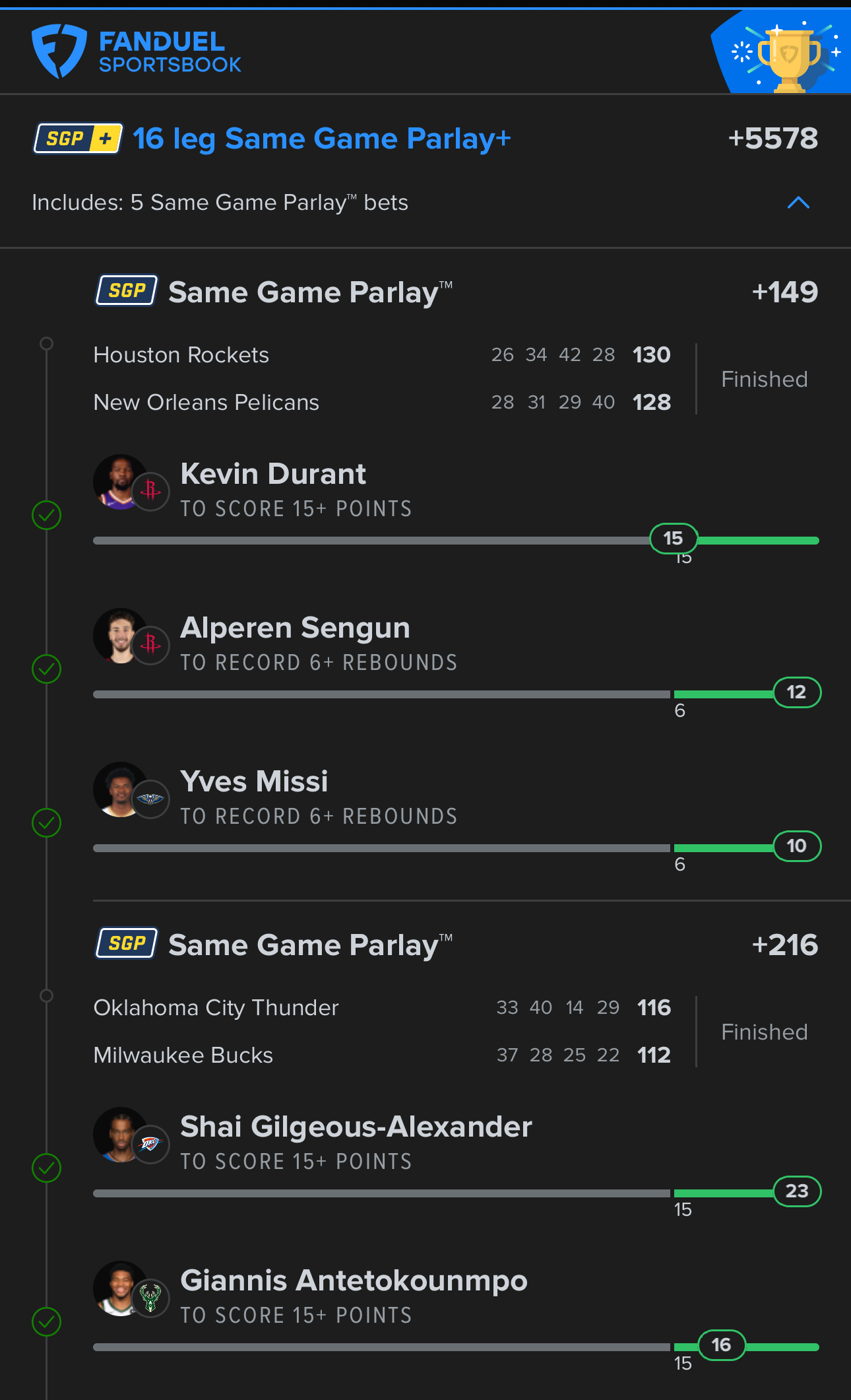Click the SGP badge for the Thunder parlay
851x1400 pixels.
click(x=127, y=943)
